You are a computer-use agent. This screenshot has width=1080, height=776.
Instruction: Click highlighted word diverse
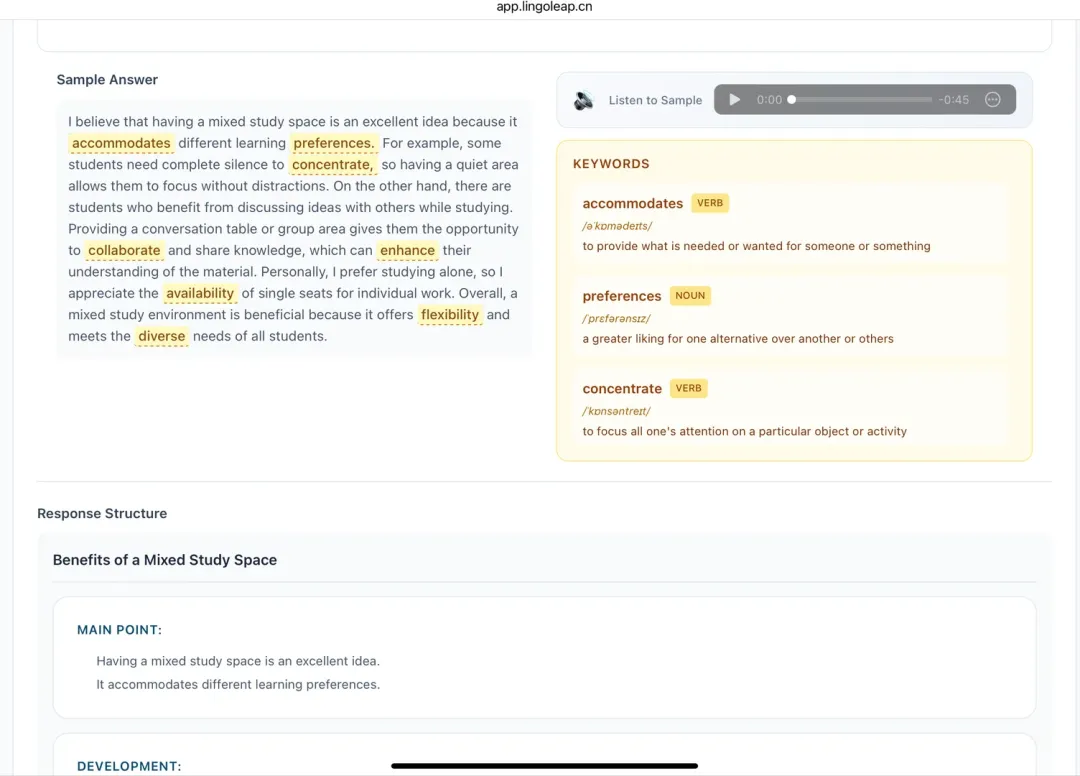tap(162, 336)
